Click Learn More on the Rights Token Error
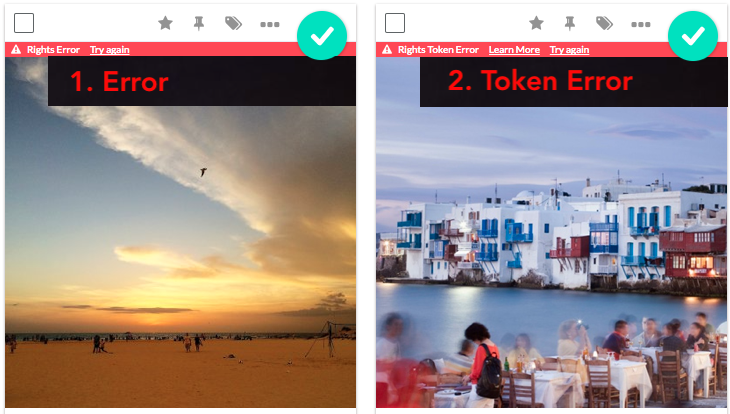This screenshot has height=414, width=730. click(x=514, y=50)
